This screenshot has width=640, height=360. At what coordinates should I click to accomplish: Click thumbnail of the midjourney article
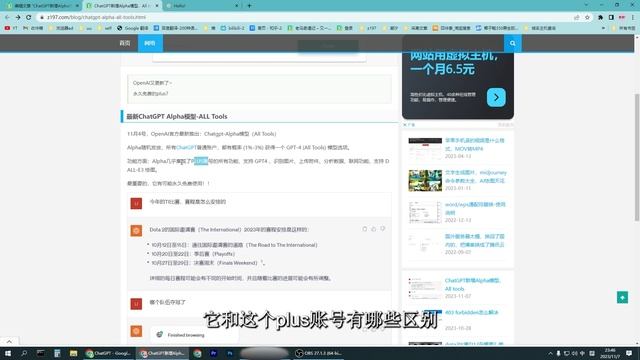(x=425, y=180)
